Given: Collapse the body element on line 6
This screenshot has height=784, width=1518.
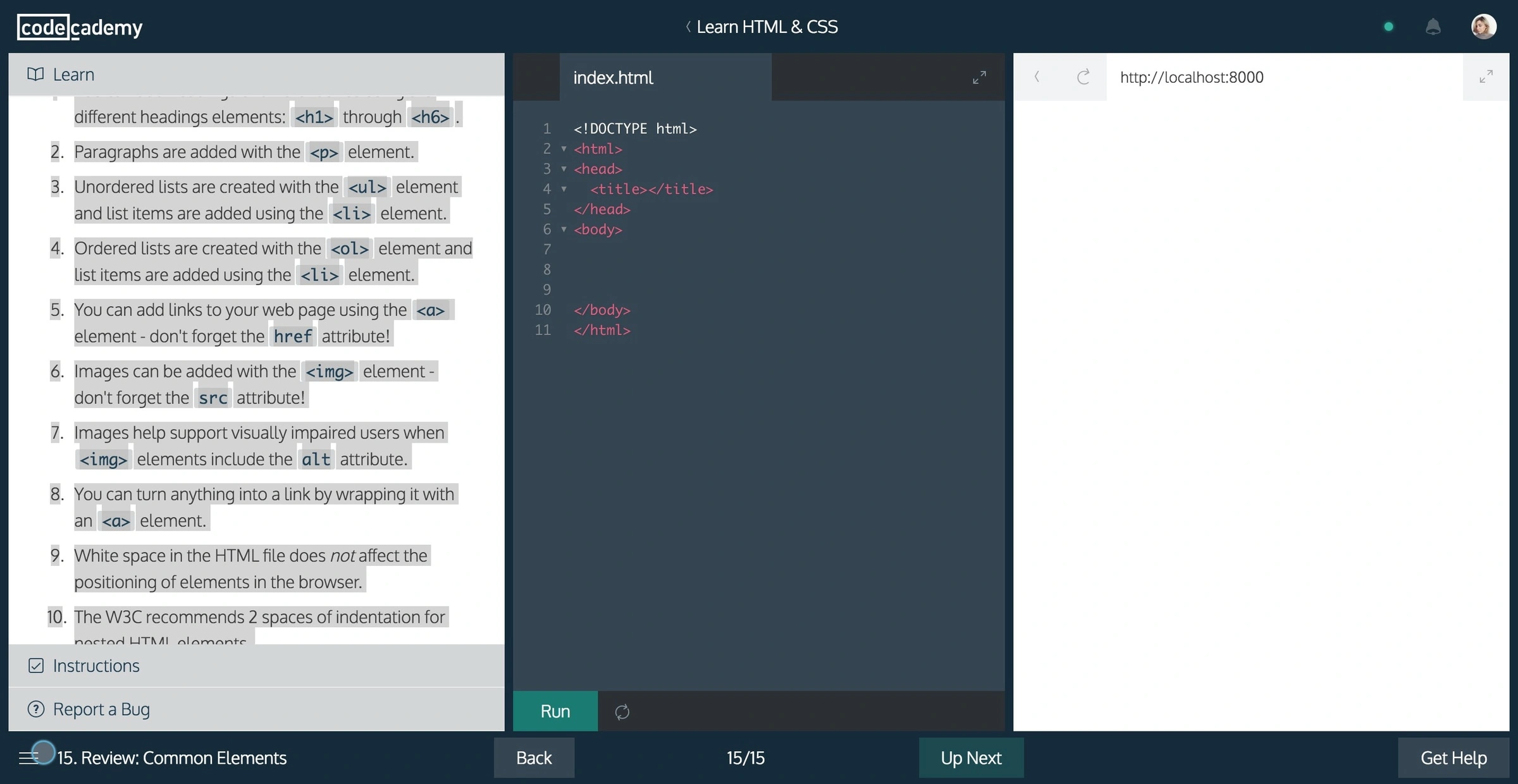Looking at the screenshot, I should click(x=564, y=230).
